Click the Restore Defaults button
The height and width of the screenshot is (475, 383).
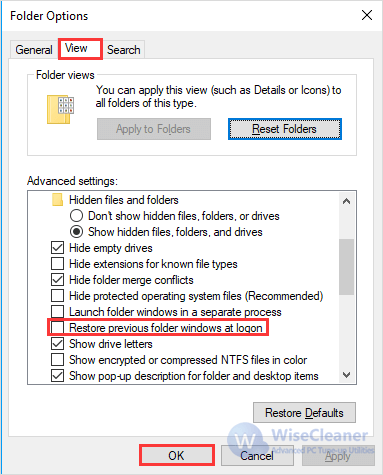click(x=304, y=413)
